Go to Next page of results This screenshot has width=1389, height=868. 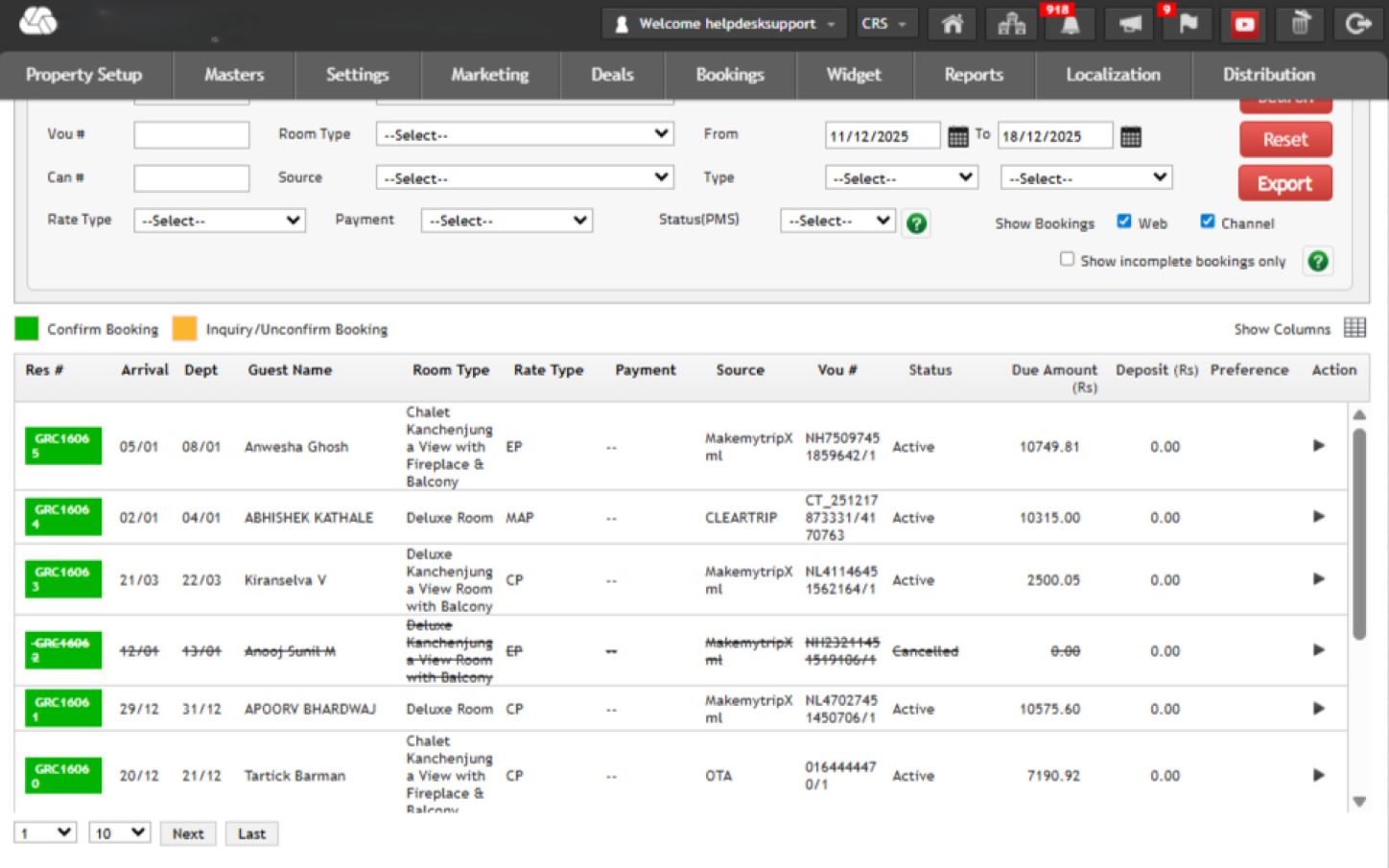[x=188, y=833]
